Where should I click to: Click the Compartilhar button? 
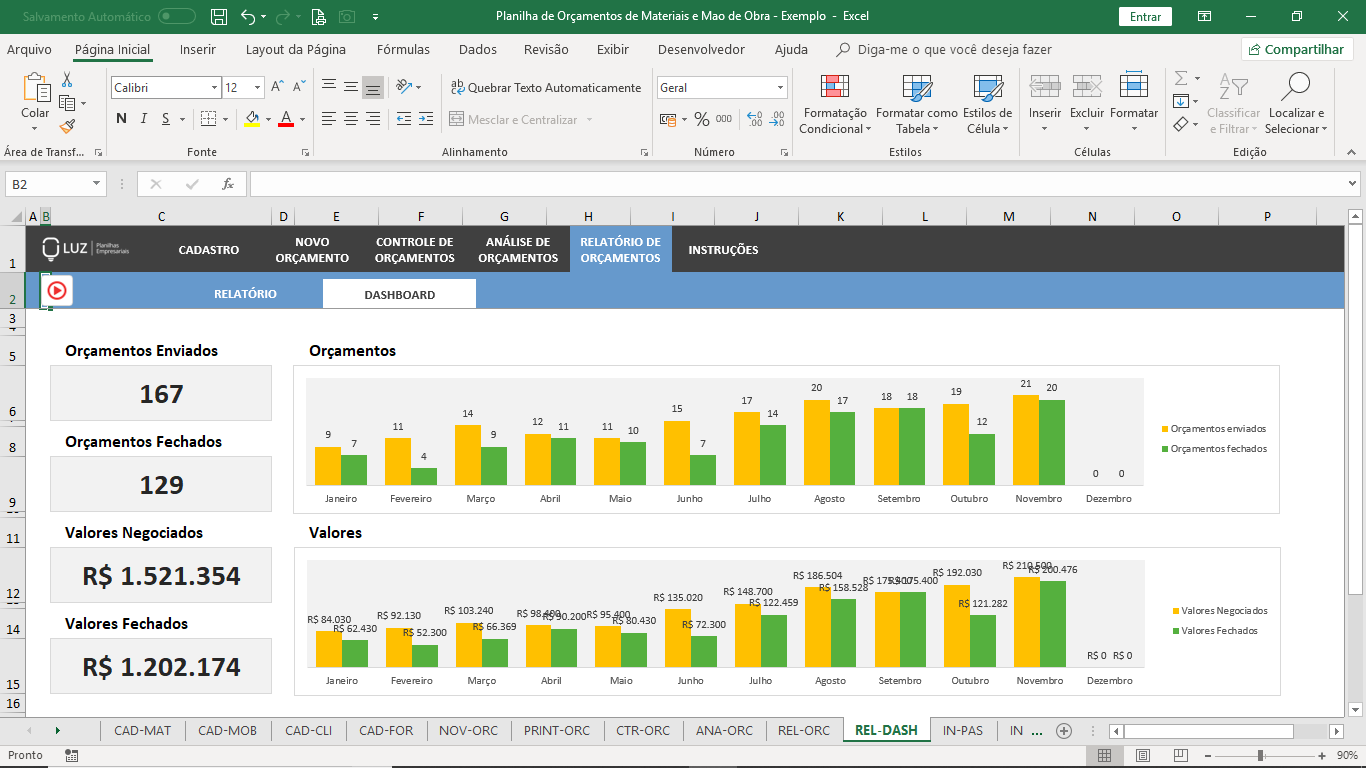(x=1297, y=49)
